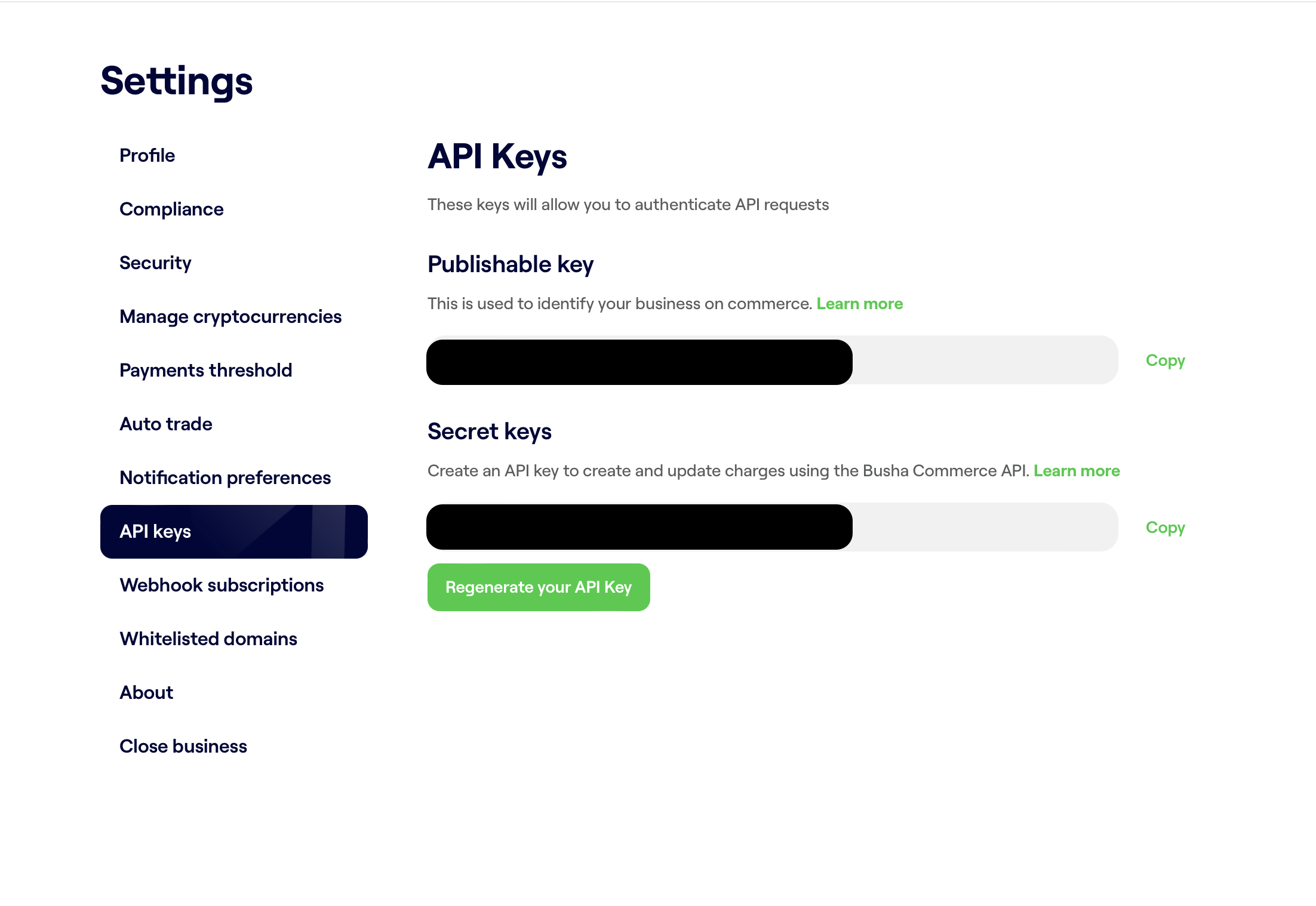This screenshot has height=906, width=1316.
Task: Copy the secret key
Action: click(1165, 528)
